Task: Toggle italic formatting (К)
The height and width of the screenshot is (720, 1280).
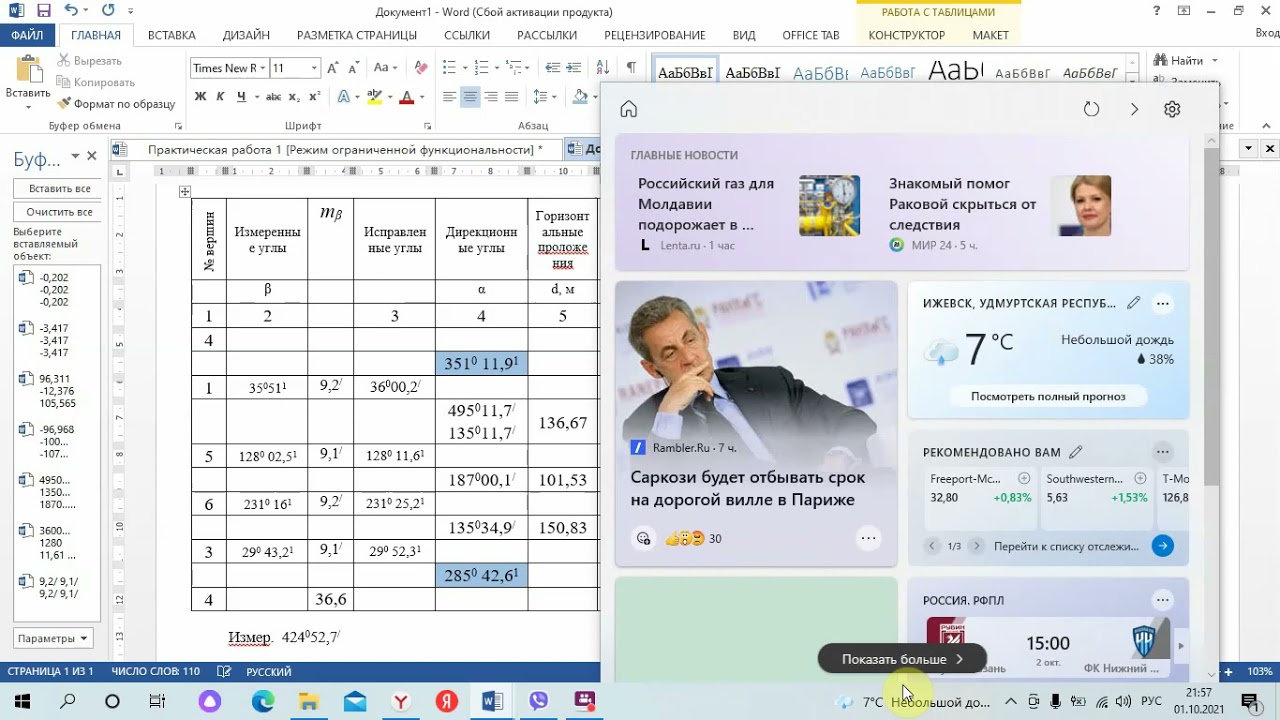Action: [220, 97]
